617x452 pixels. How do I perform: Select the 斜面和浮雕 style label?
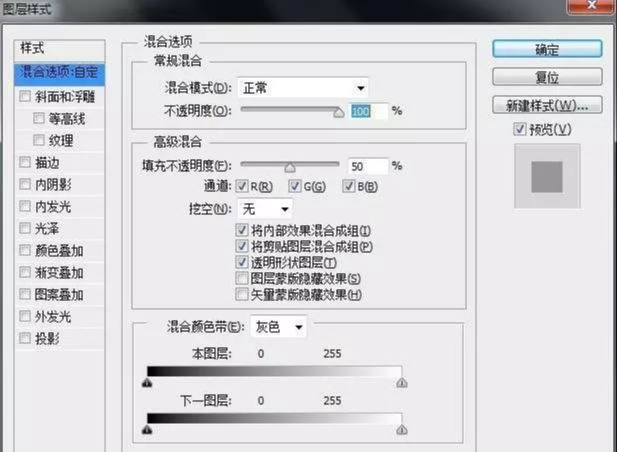(65, 96)
